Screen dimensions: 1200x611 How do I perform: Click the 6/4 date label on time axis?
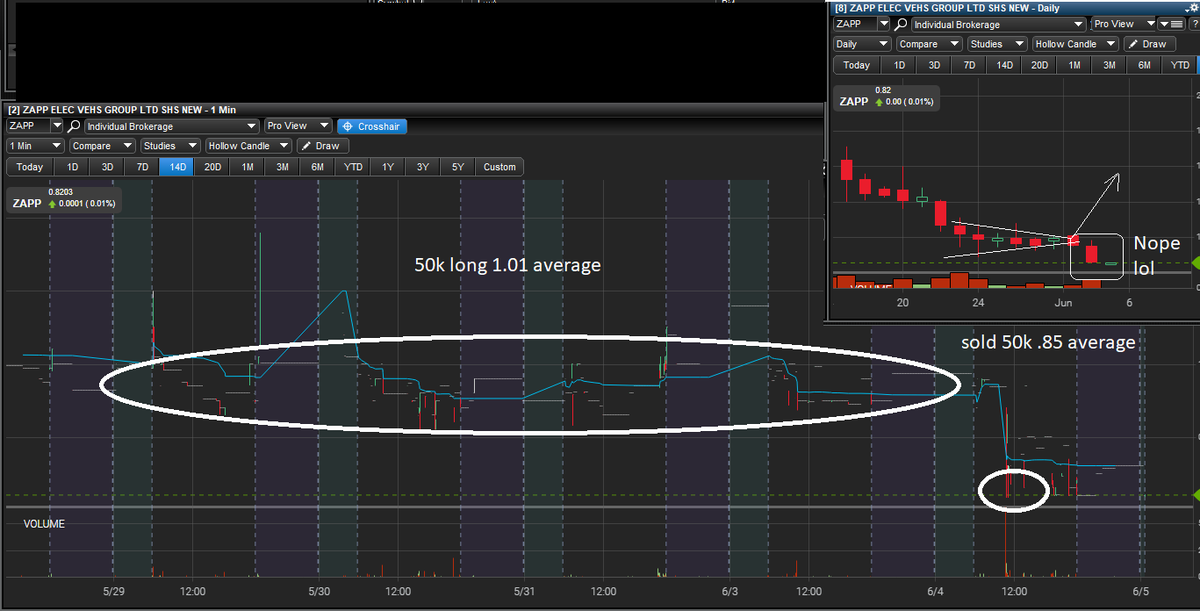pyautogui.click(x=935, y=592)
